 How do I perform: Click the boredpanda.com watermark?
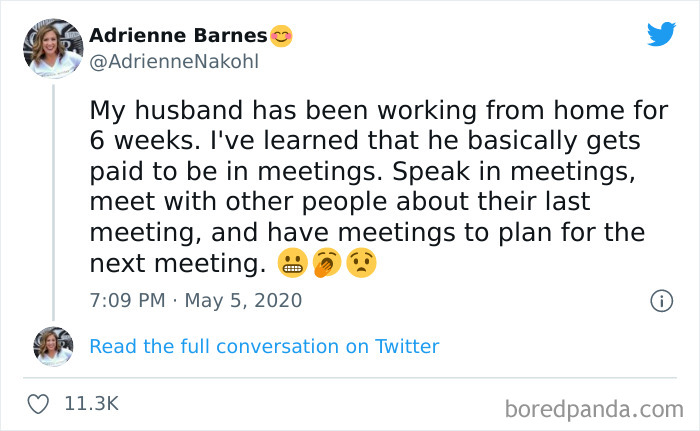(594, 408)
